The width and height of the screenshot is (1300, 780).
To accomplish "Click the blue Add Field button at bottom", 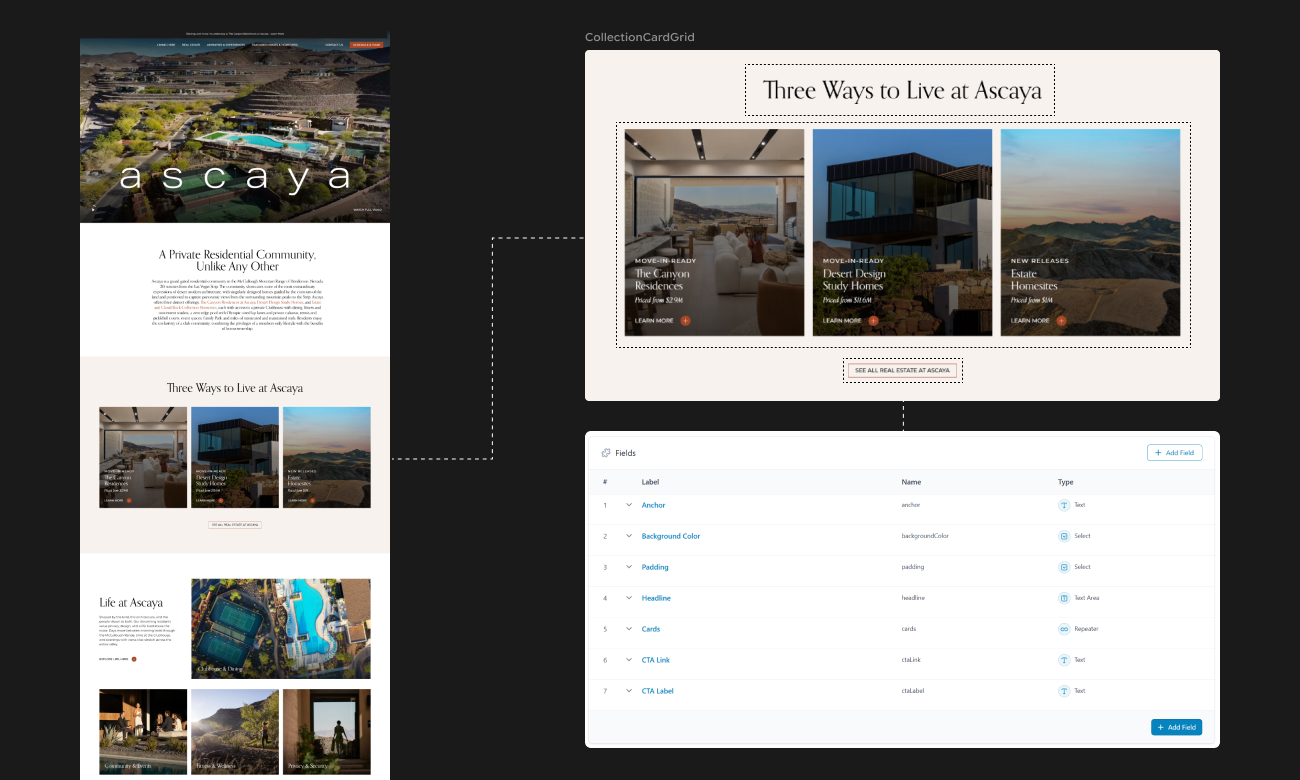I will click(x=1176, y=727).
